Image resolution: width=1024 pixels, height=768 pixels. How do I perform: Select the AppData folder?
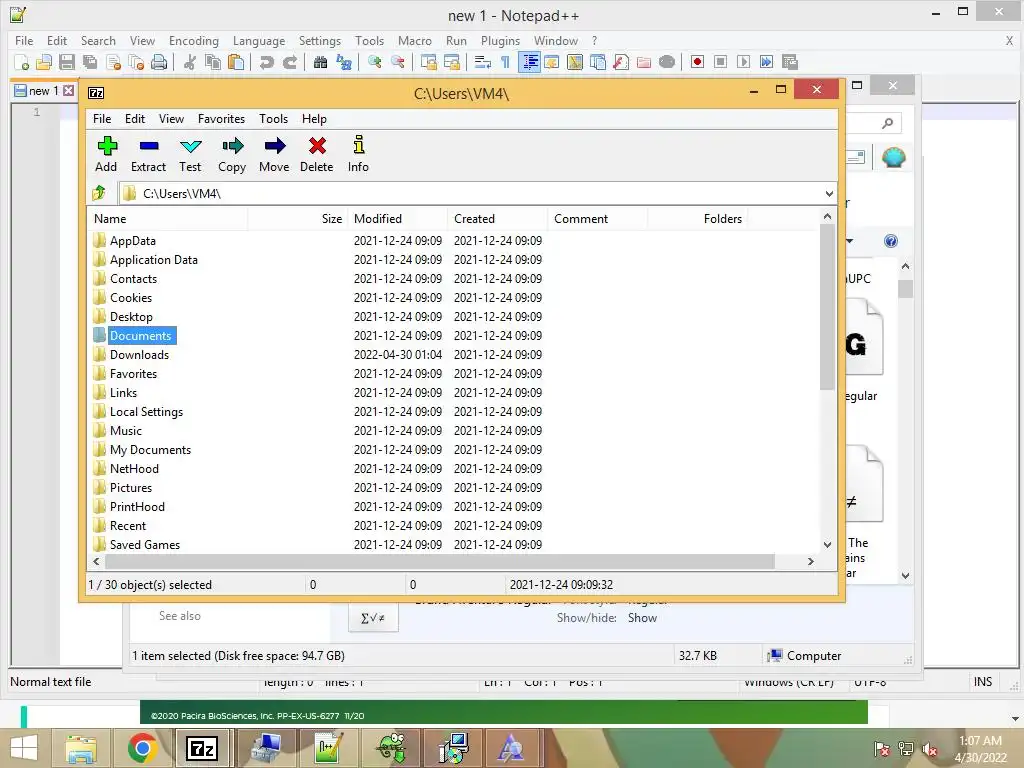coord(133,241)
